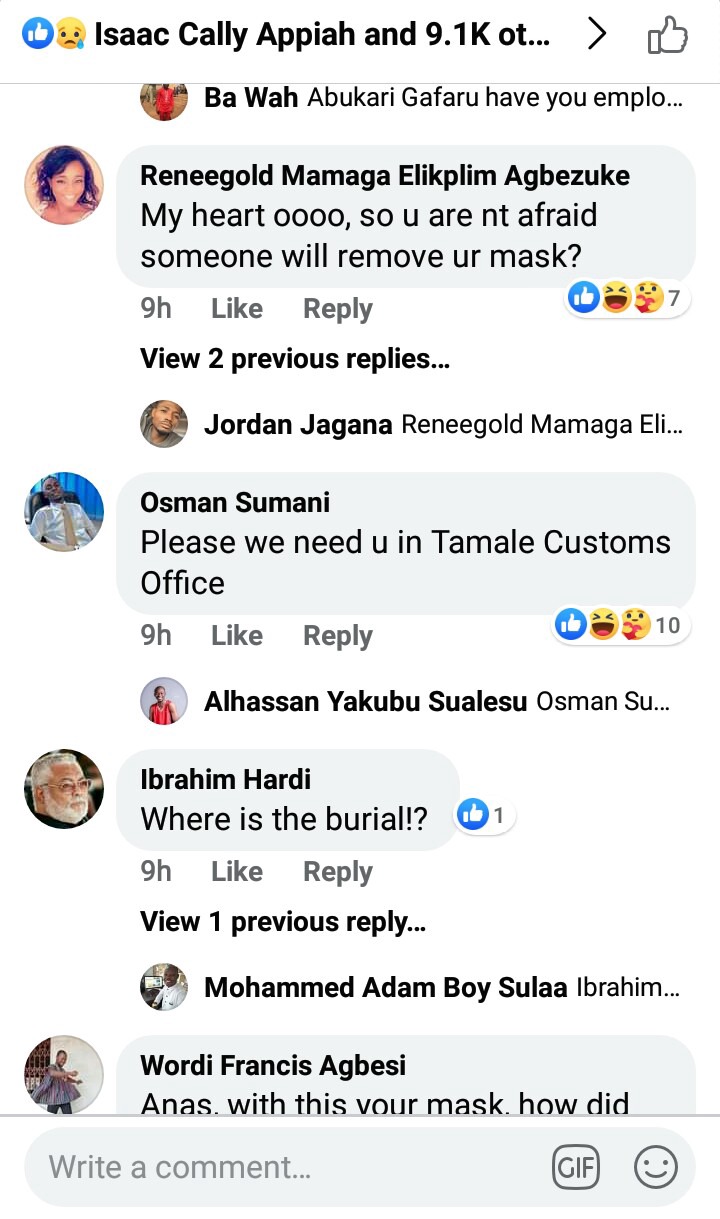Open the emoji smiley picker

click(656, 1167)
